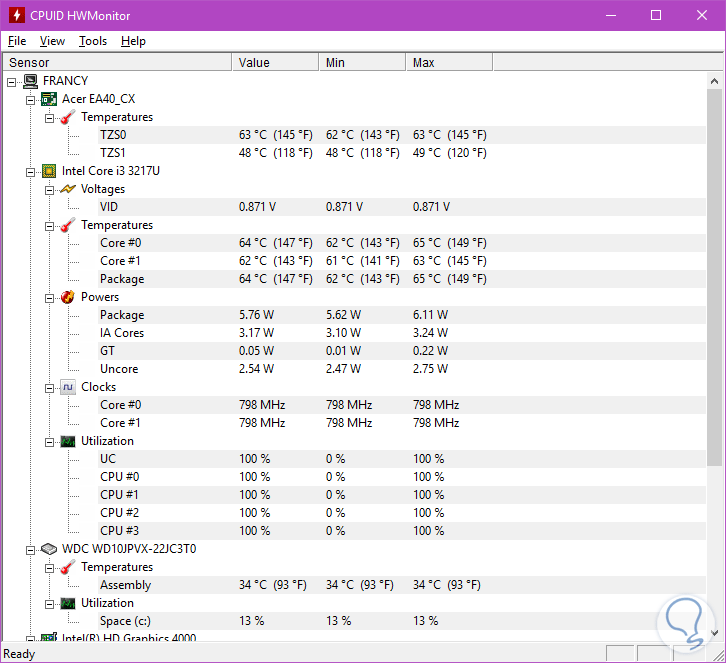Collapse the WDC WD10JPVX-22JC3T0 node

(31, 550)
